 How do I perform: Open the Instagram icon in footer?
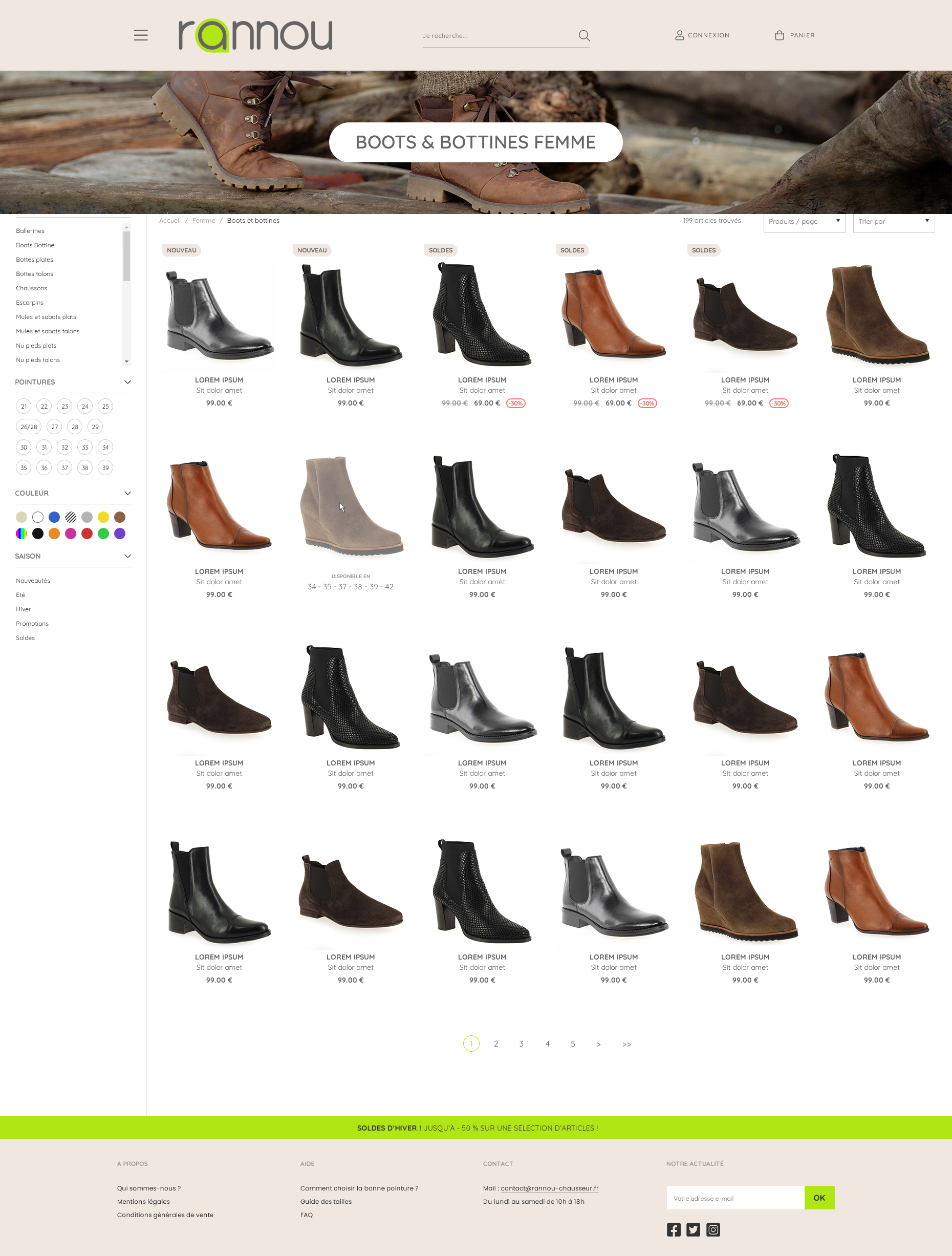[x=713, y=1229]
